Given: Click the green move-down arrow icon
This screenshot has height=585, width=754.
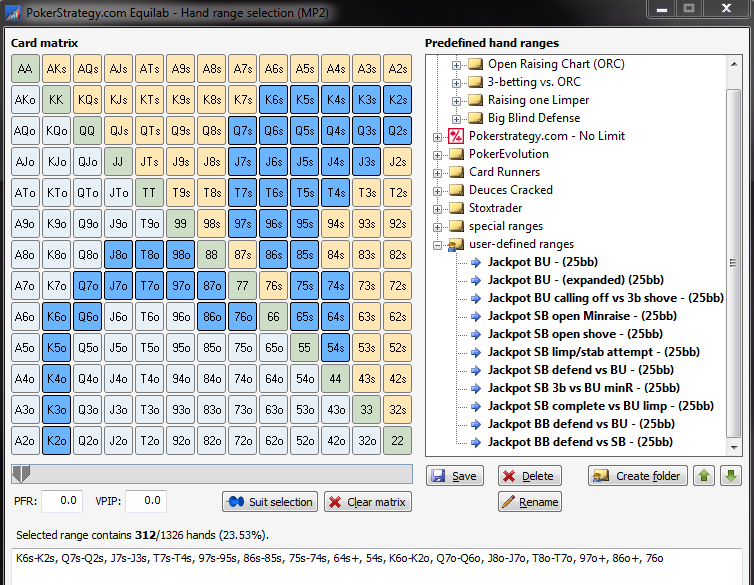Looking at the screenshot, I should click(x=731, y=476).
